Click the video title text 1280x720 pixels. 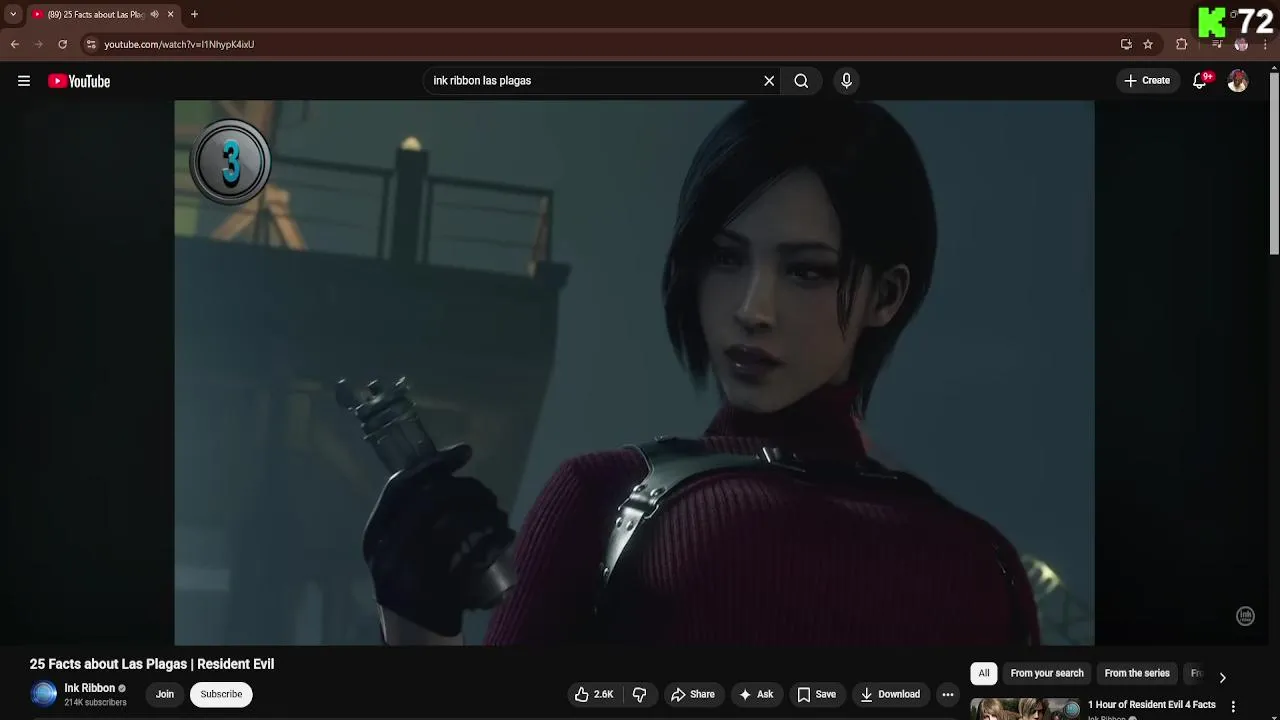tap(152, 664)
